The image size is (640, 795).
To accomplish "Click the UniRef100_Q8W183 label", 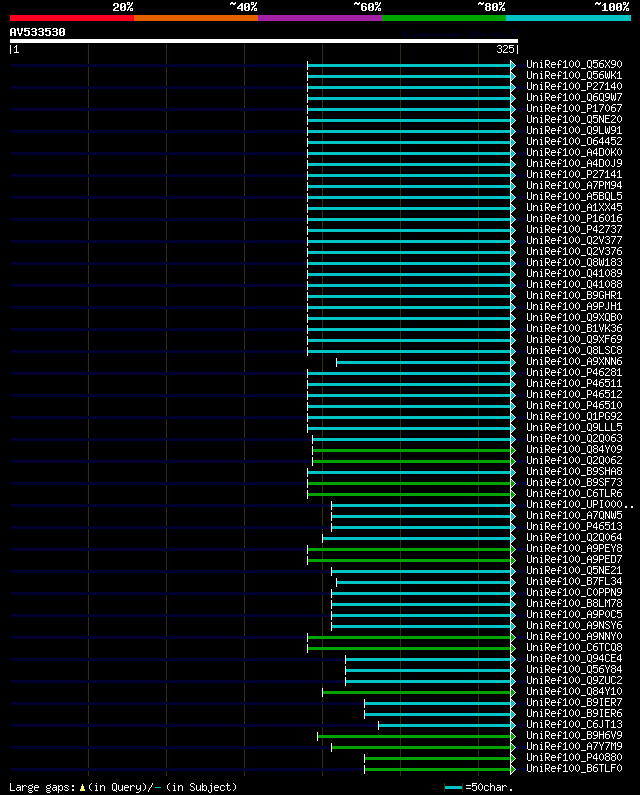I will 574,263.
